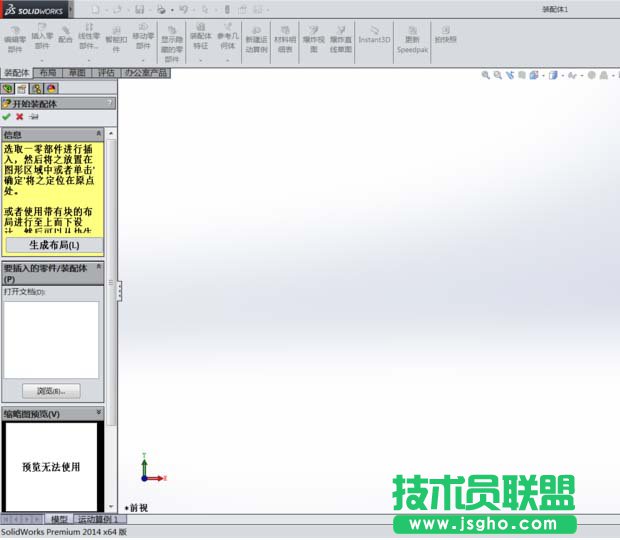Select the Mate tool (配合)
Viewport: 620px width, 540px height.
(65, 36)
